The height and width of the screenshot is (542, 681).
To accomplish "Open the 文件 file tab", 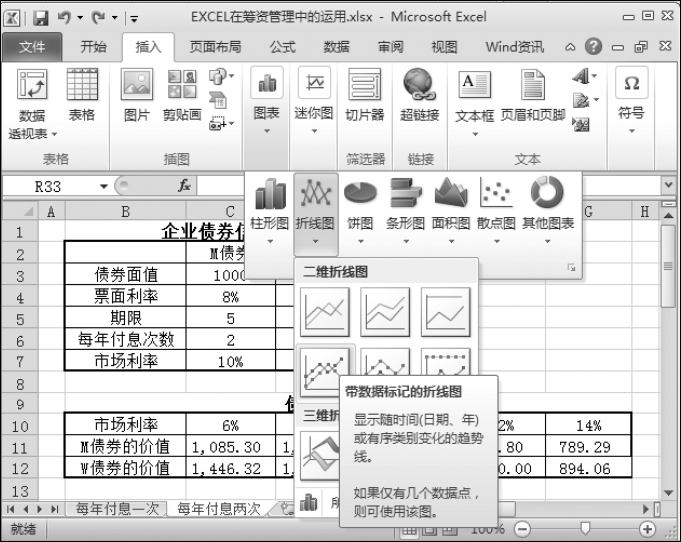I will [x=32, y=46].
